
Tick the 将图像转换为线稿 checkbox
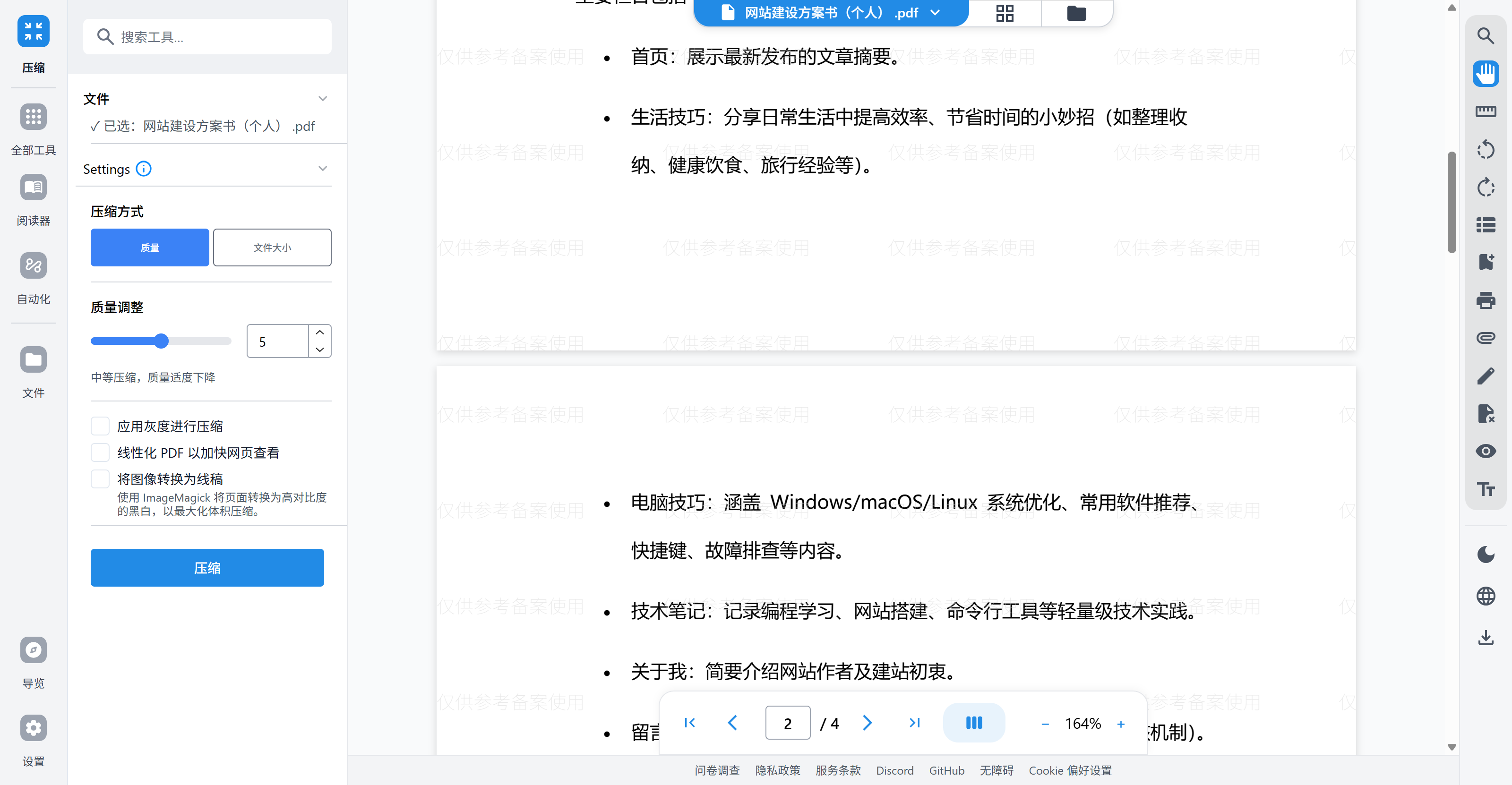[100, 479]
